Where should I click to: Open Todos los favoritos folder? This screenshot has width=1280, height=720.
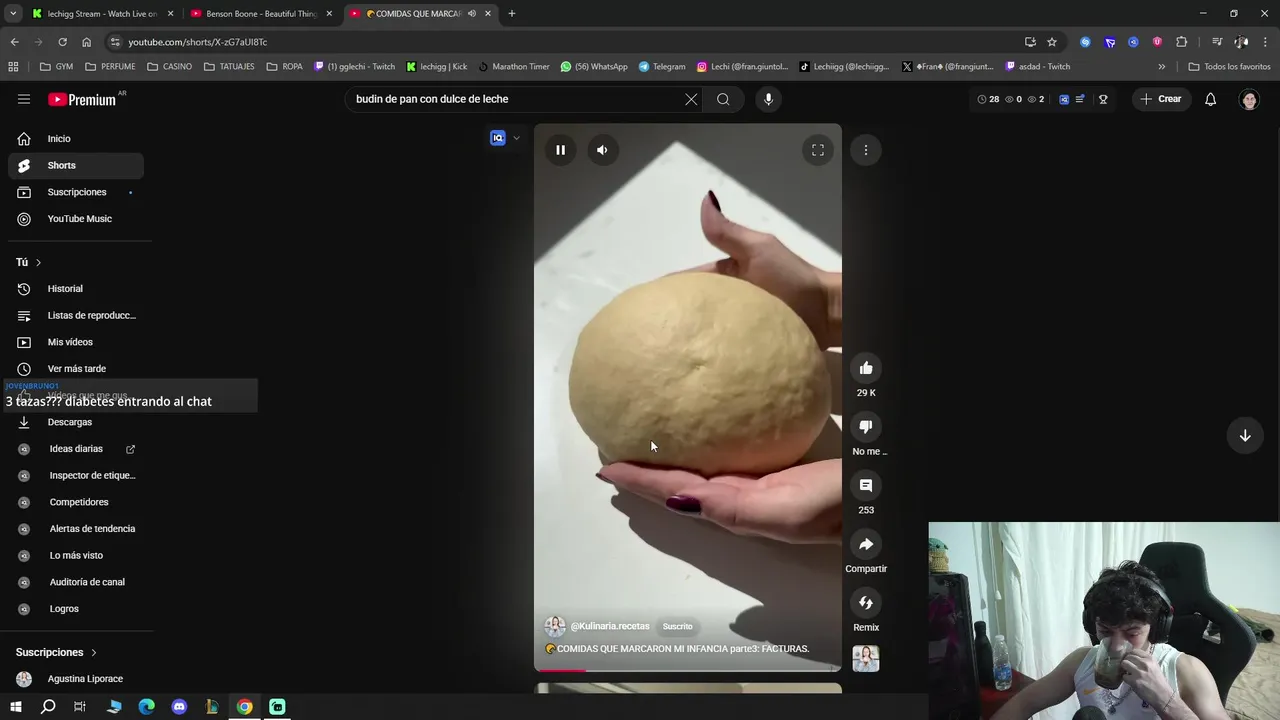tap(1229, 67)
